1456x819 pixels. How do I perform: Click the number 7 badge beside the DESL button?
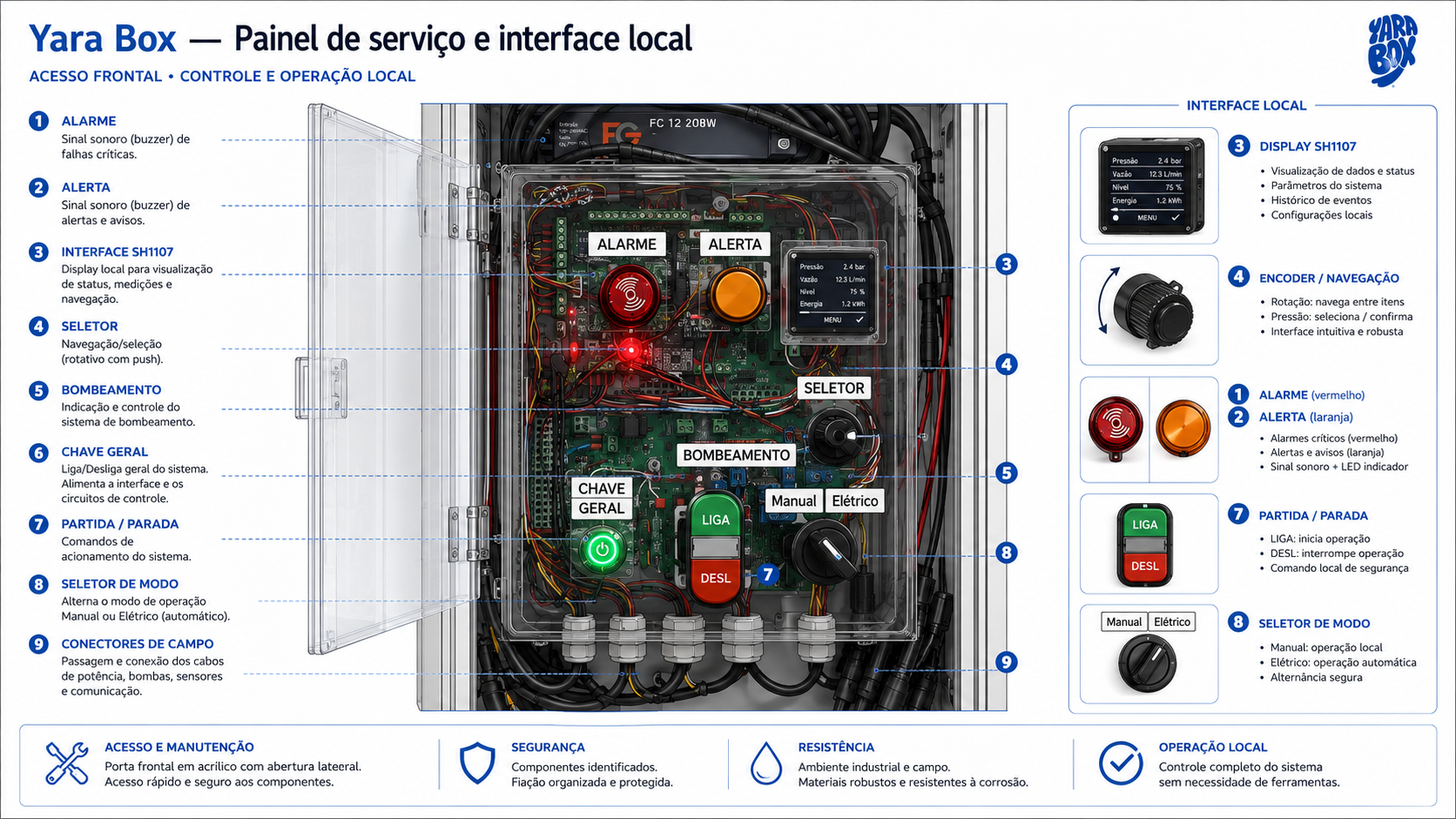point(767,574)
